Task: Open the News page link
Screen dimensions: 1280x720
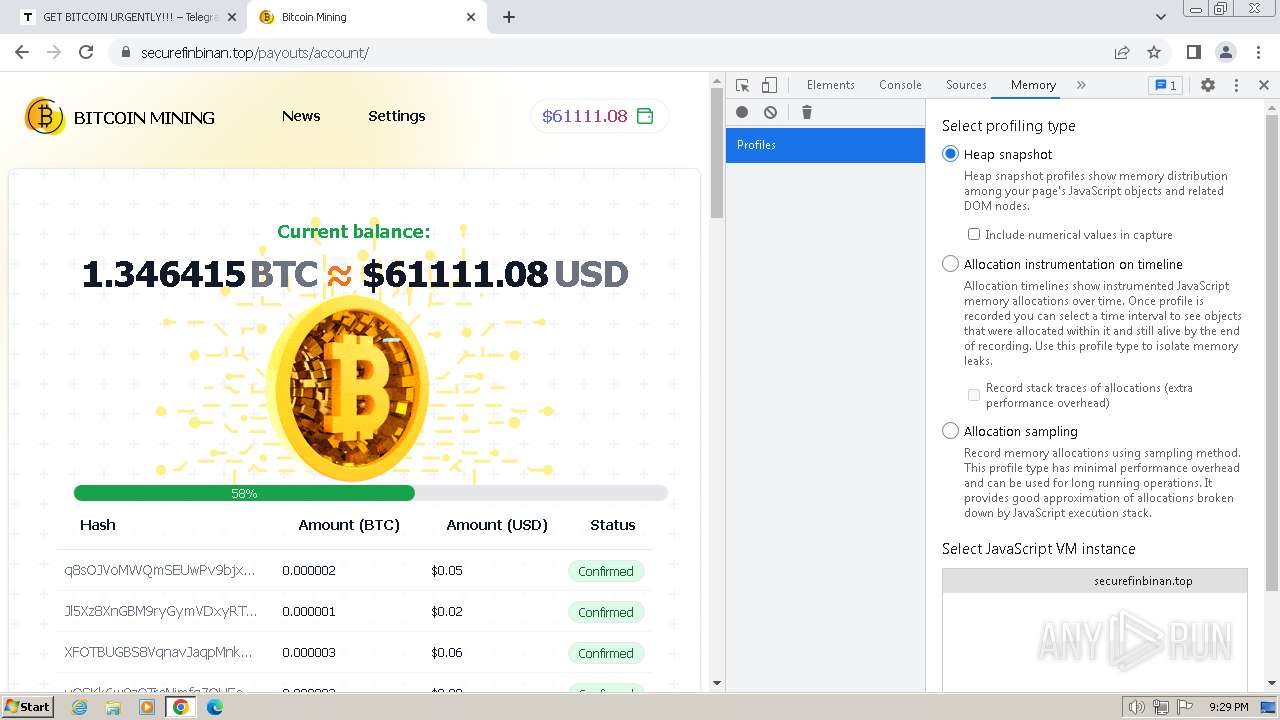Action: [x=301, y=116]
